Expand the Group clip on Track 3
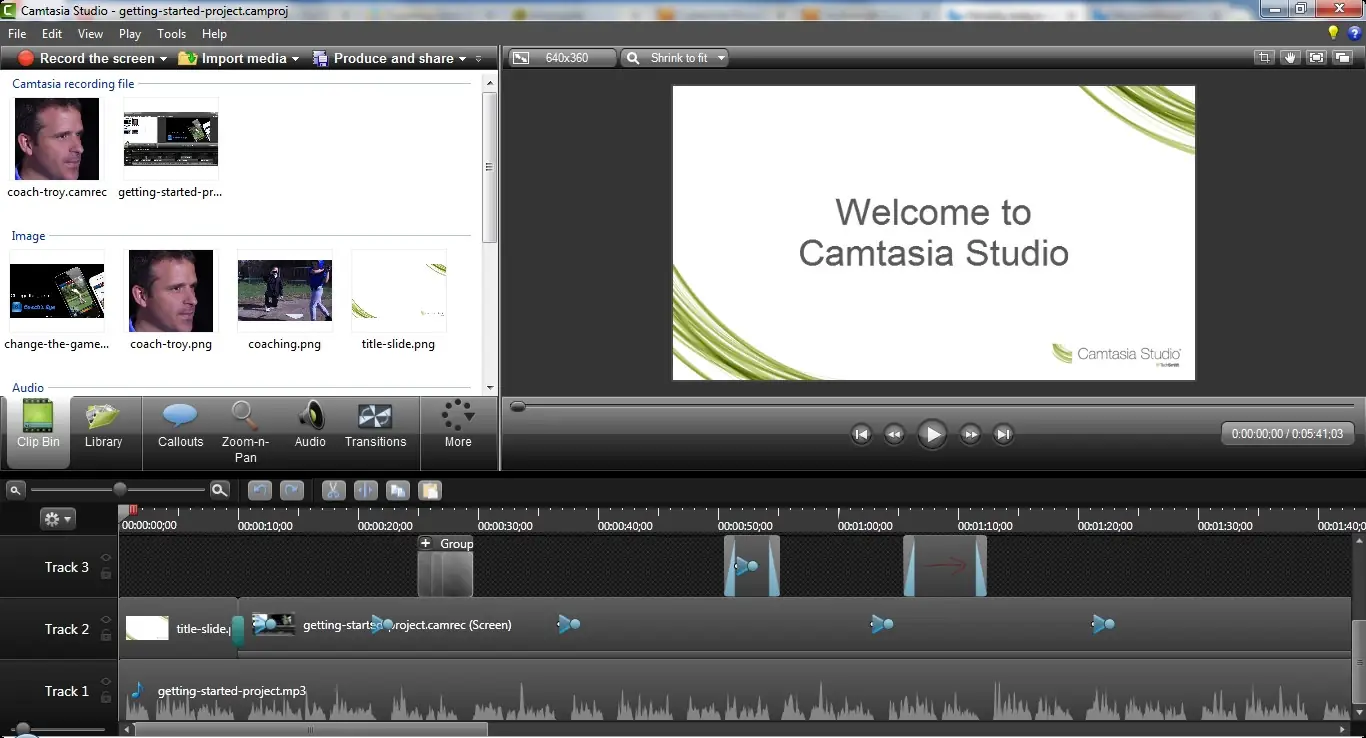This screenshot has width=1366, height=738. (425, 544)
